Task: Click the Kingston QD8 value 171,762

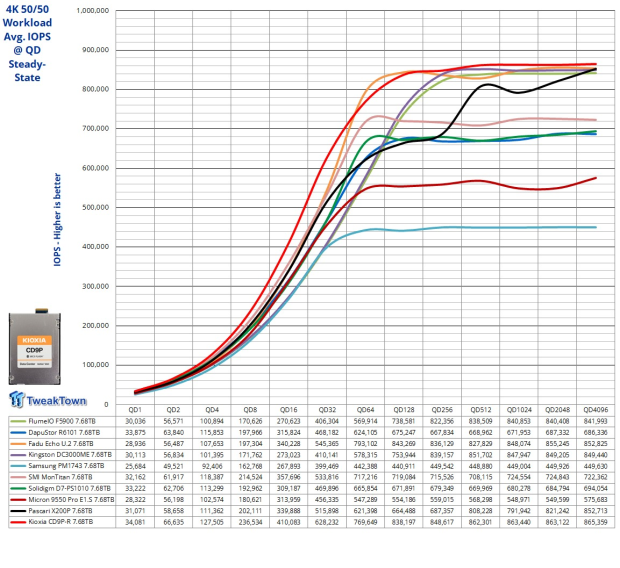Action: 250,455
